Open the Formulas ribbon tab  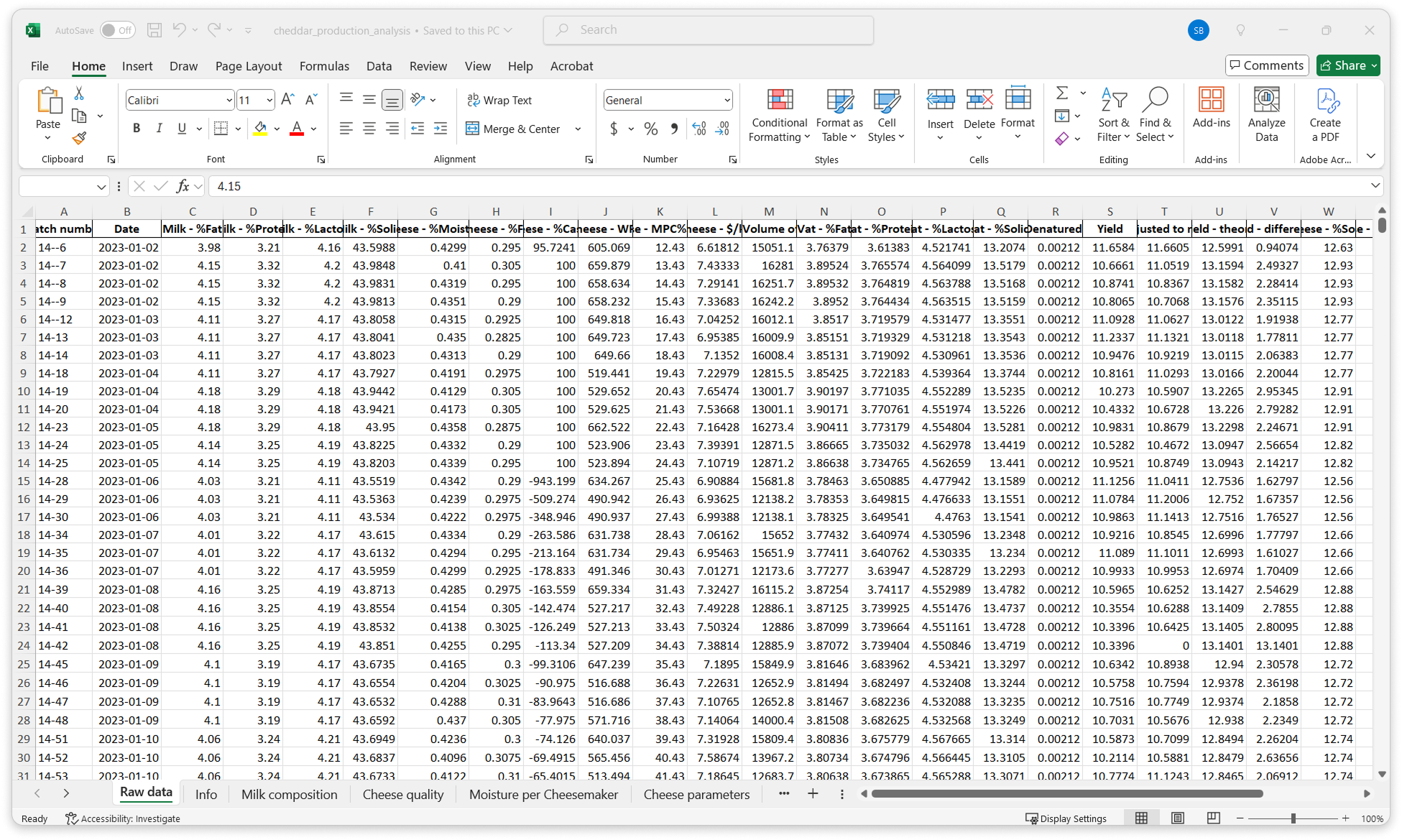324,66
